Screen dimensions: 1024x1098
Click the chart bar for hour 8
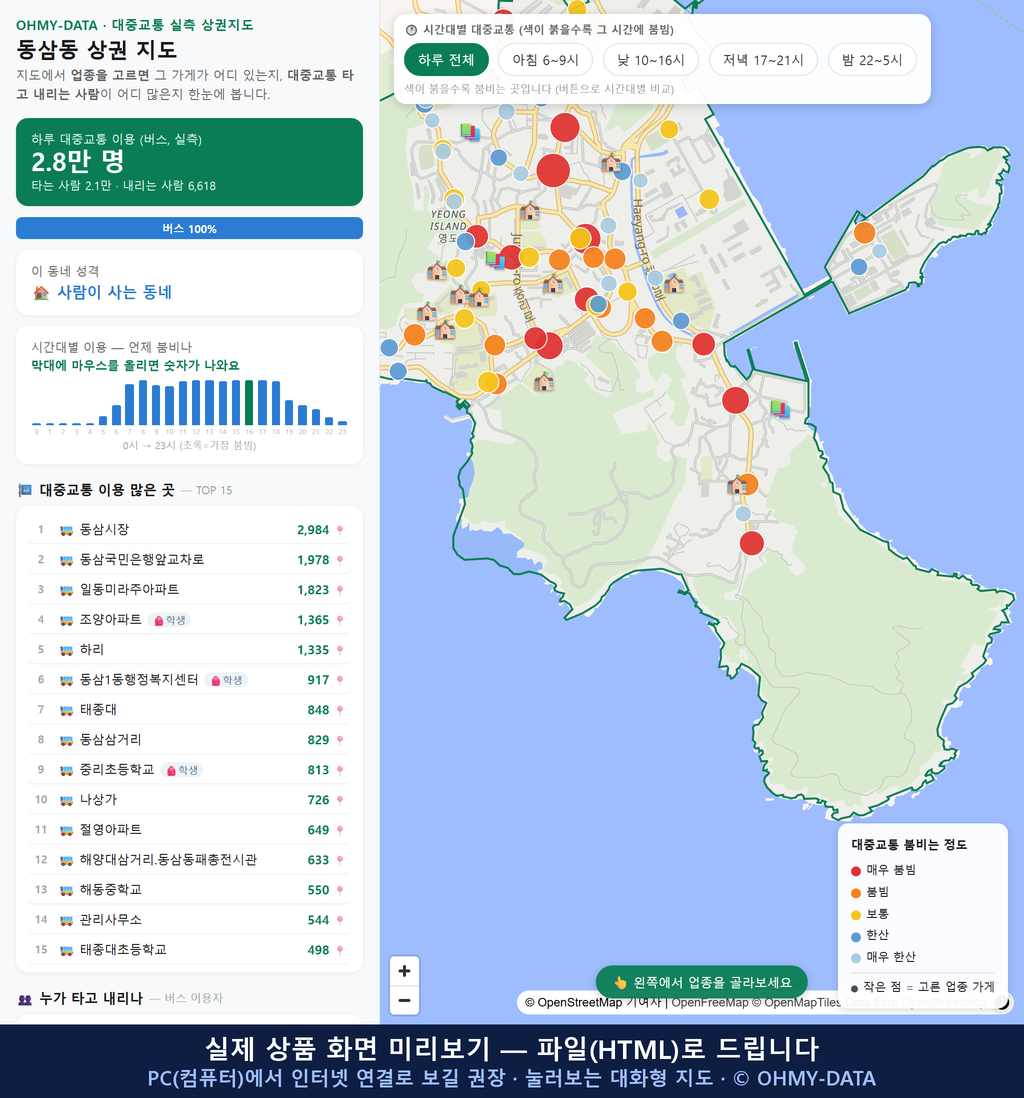pos(142,403)
